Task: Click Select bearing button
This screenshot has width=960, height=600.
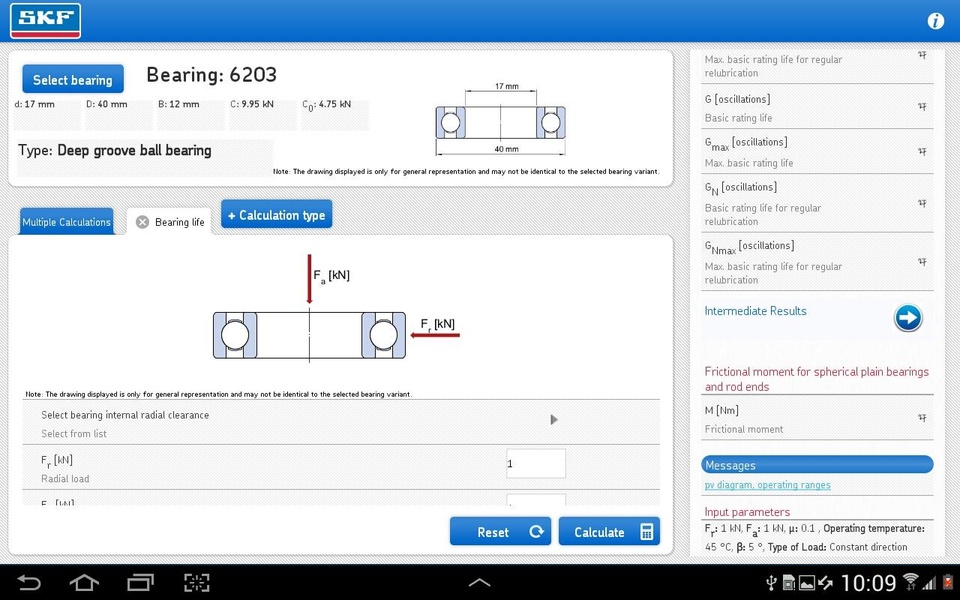Action: (x=73, y=80)
